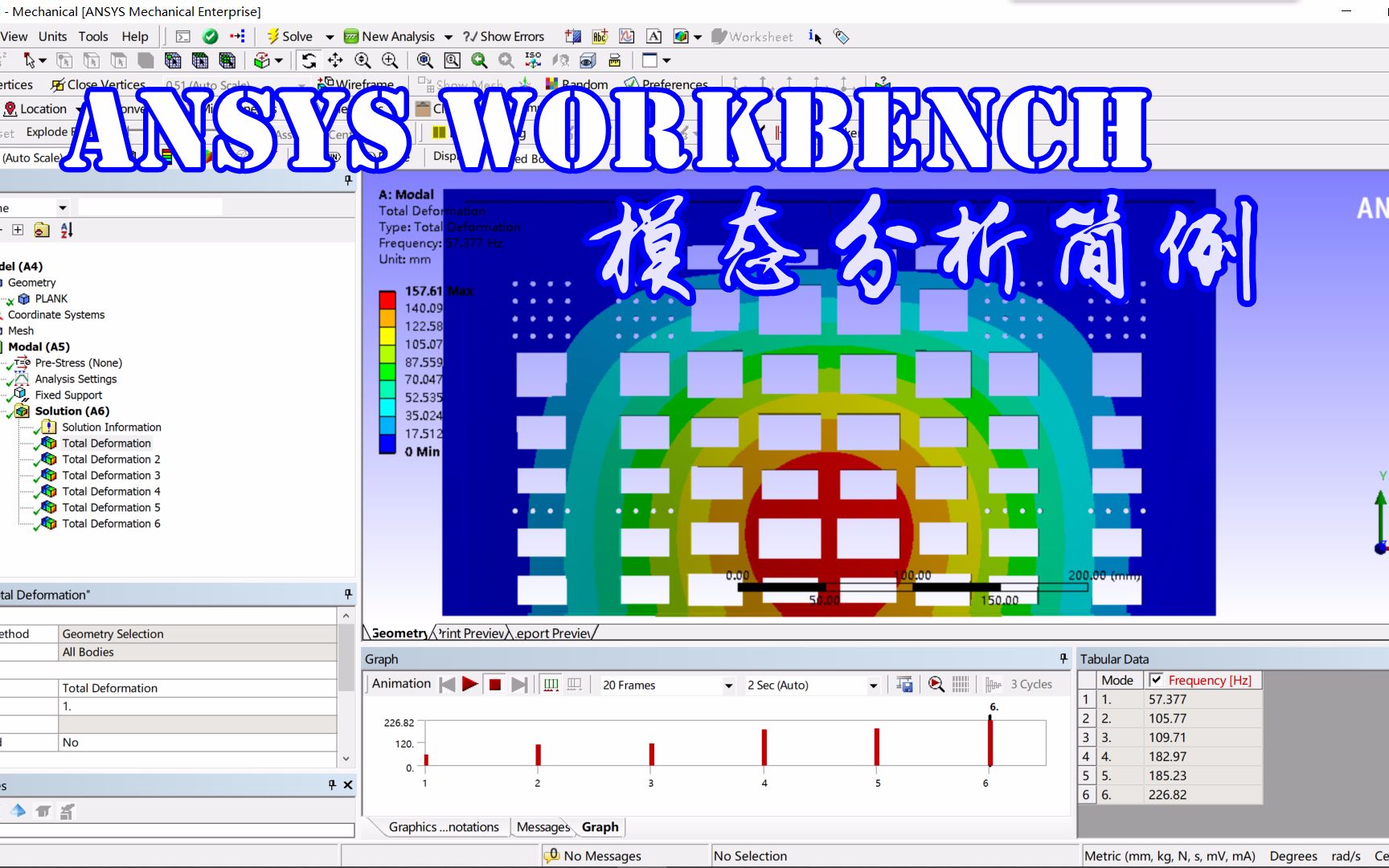Click the A-Z sort icon in outline

67,230
